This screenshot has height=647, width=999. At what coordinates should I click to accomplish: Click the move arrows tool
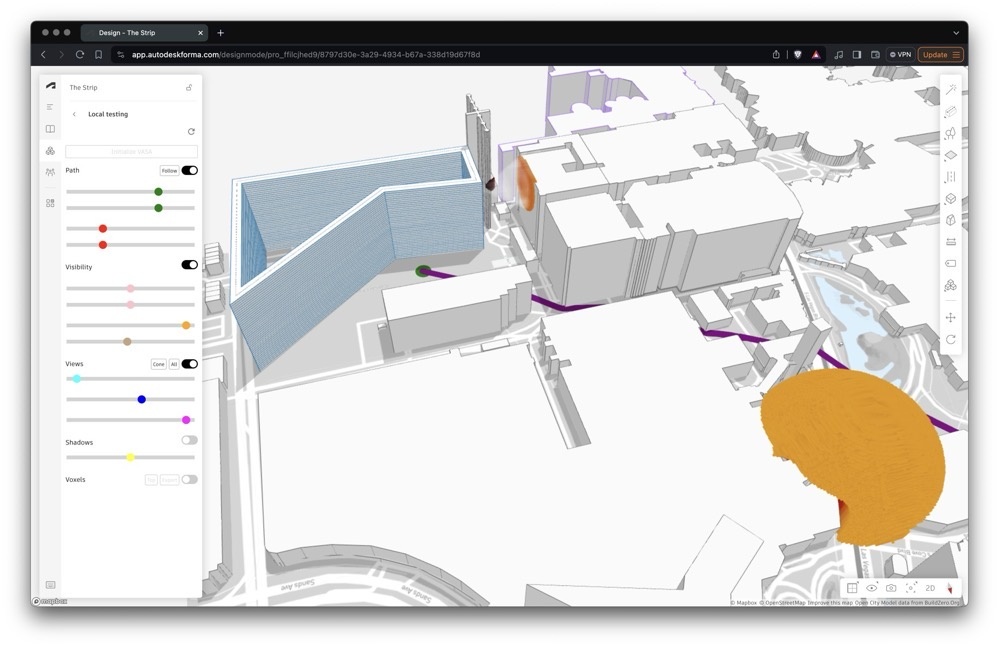950,317
